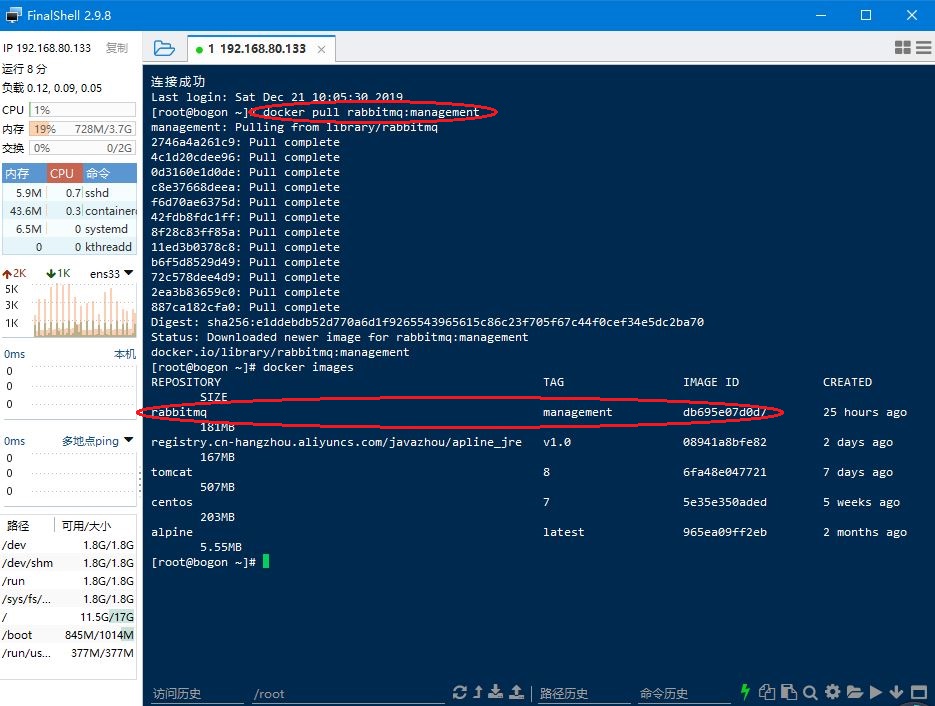Image resolution: width=935 pixels, height=706 pixels.
Task: Click the network traffic graph
Action: click(x=84, y=310)
